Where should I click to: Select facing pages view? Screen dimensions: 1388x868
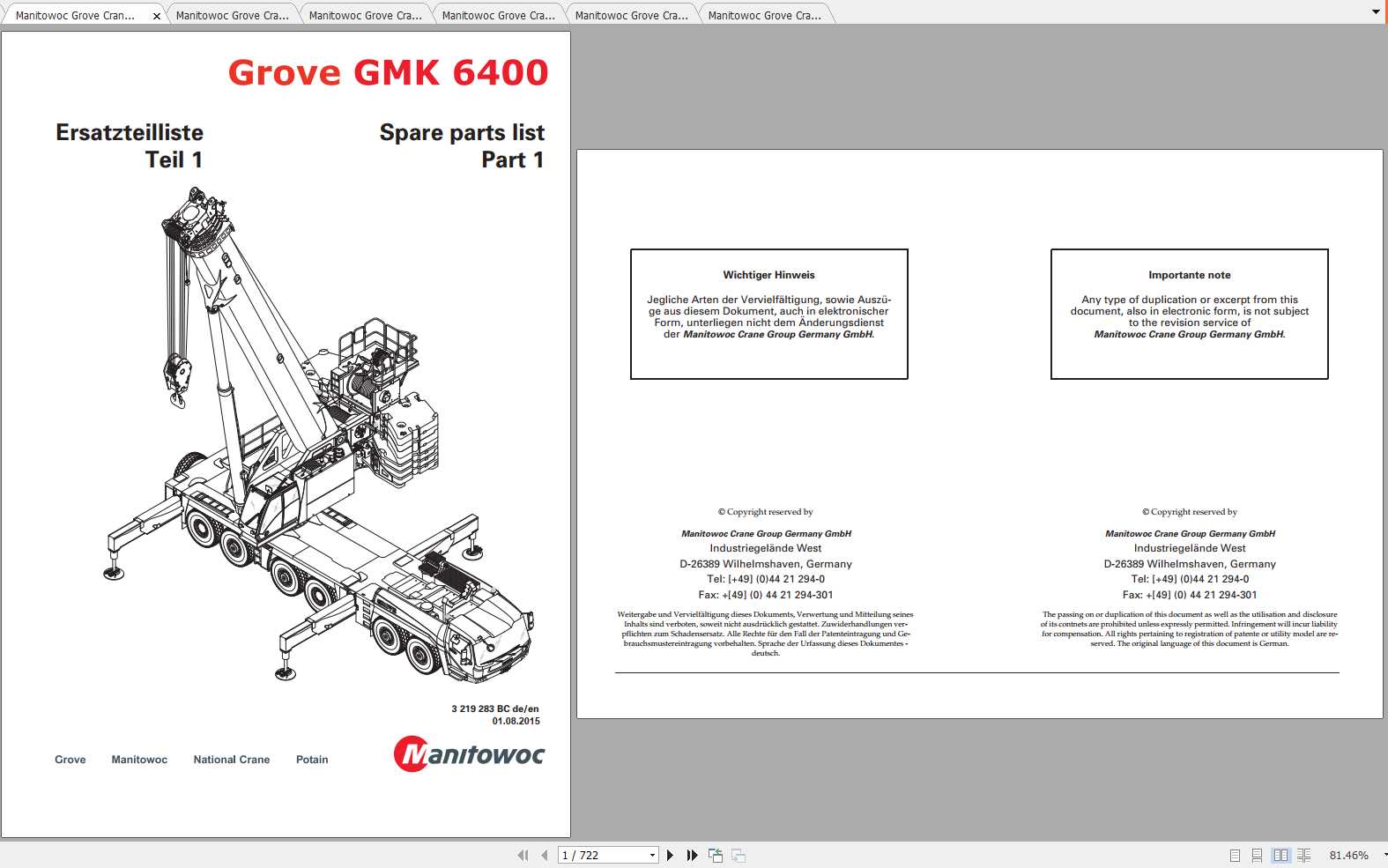[x=1280, y=855]
